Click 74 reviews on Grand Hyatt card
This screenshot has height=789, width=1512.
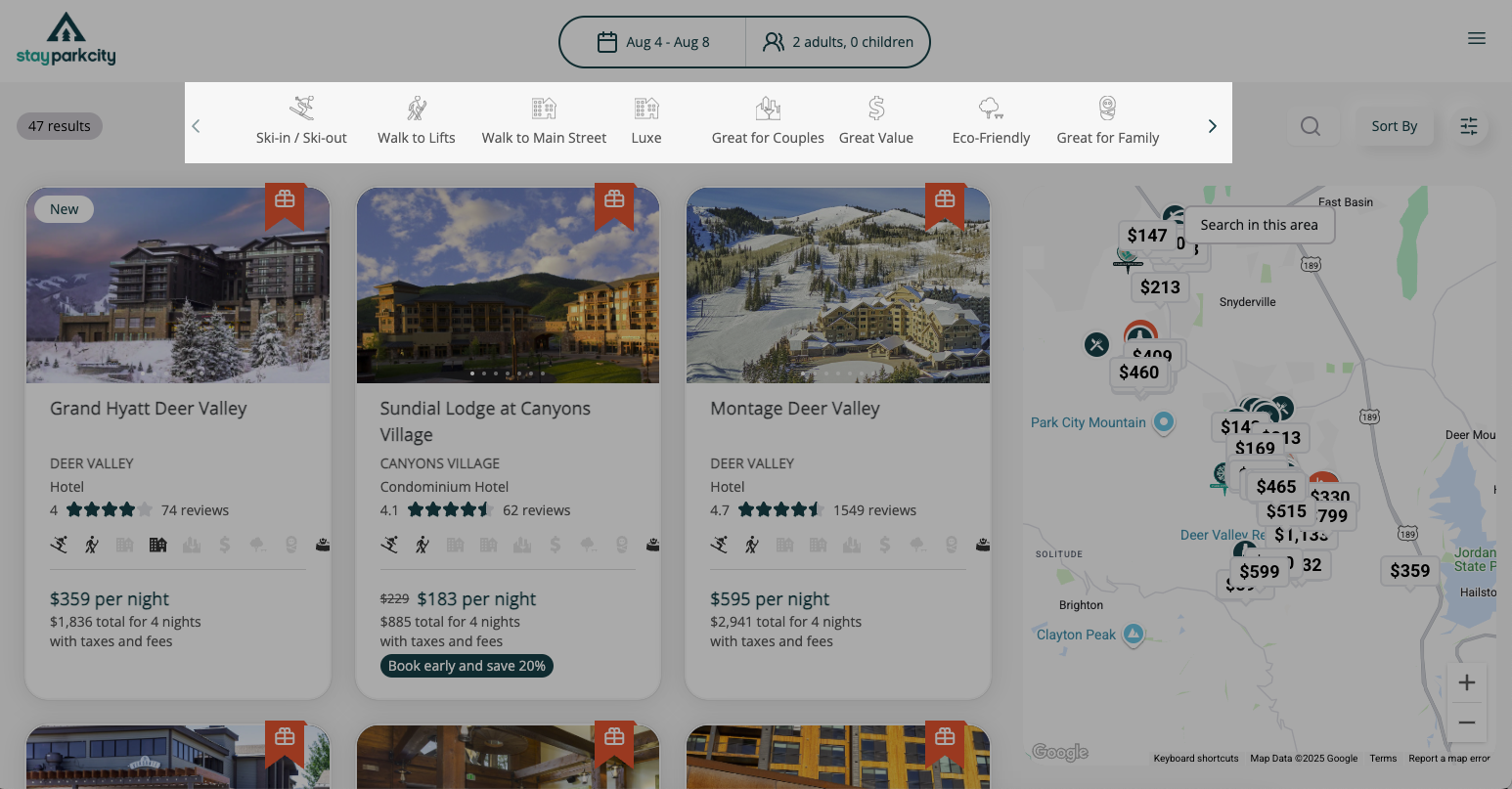pos(195,510)
